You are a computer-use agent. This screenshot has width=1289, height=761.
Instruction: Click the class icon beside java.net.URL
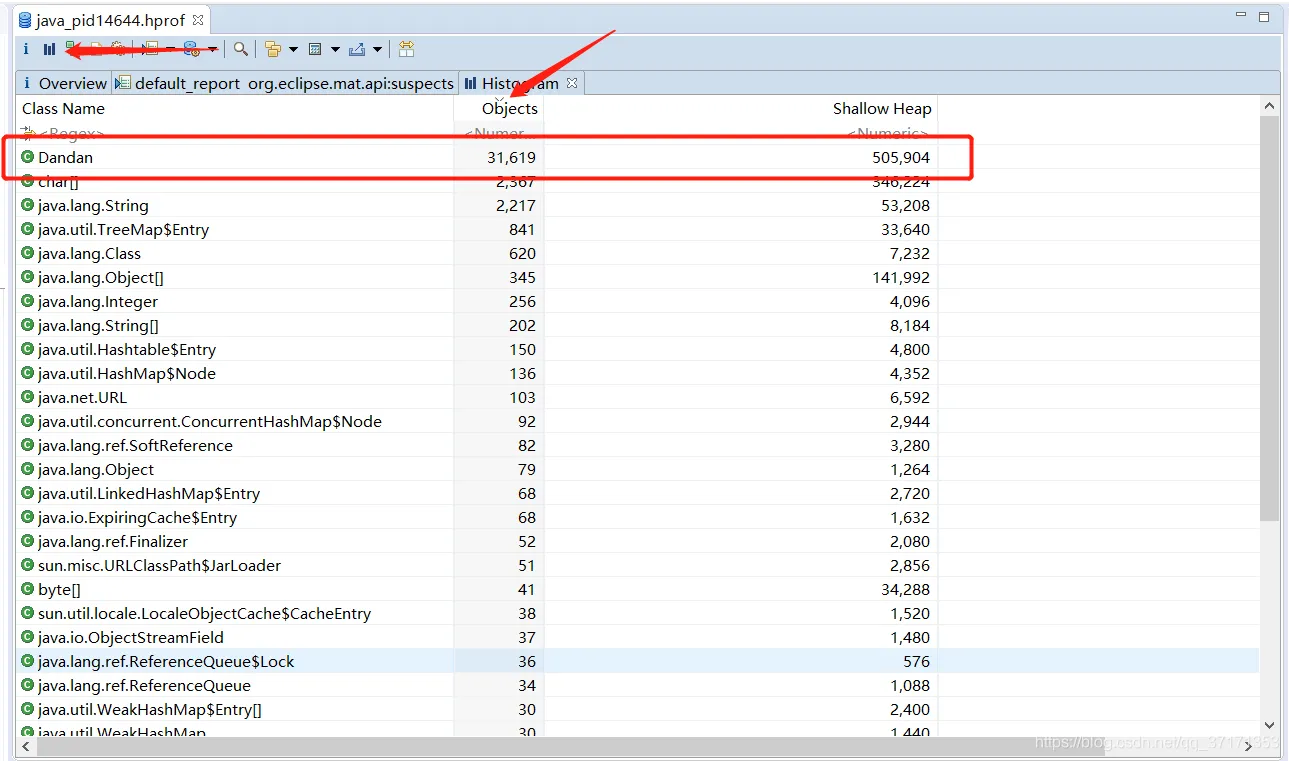click(28, 397)
